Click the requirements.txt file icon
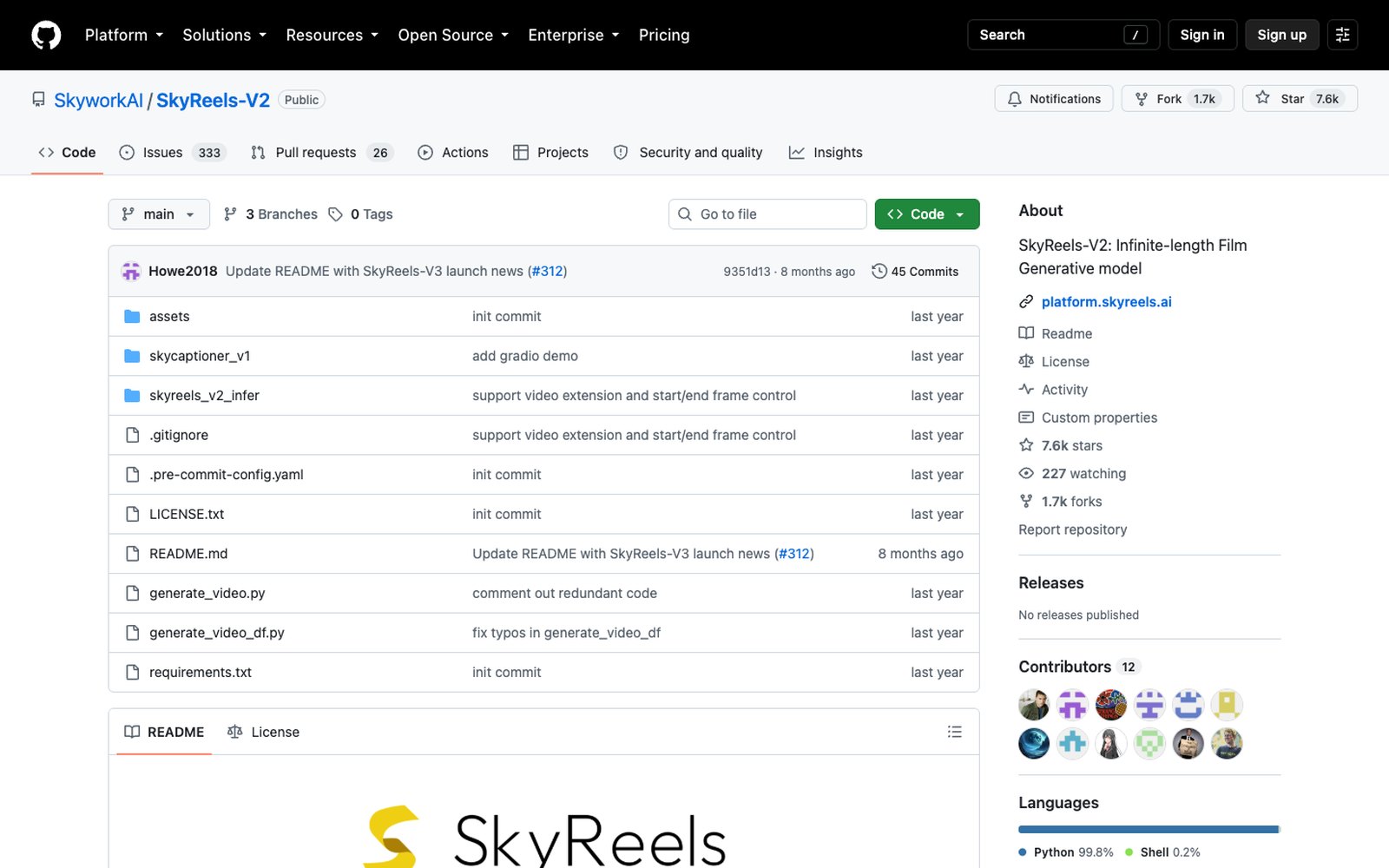1389x868 pixels. pyautogui.click(x=132, y=672)
